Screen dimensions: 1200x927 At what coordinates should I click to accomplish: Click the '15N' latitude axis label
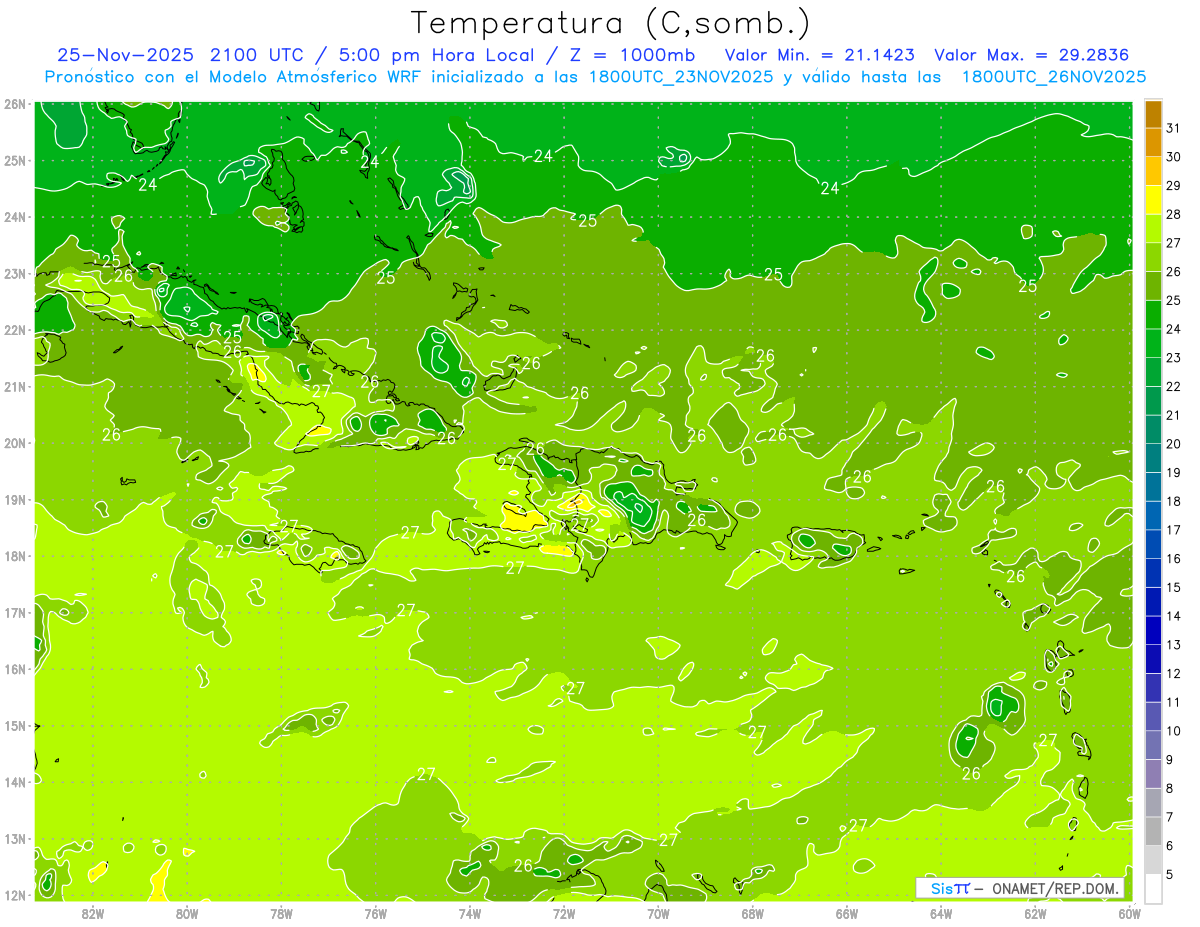tap(14, 726)
